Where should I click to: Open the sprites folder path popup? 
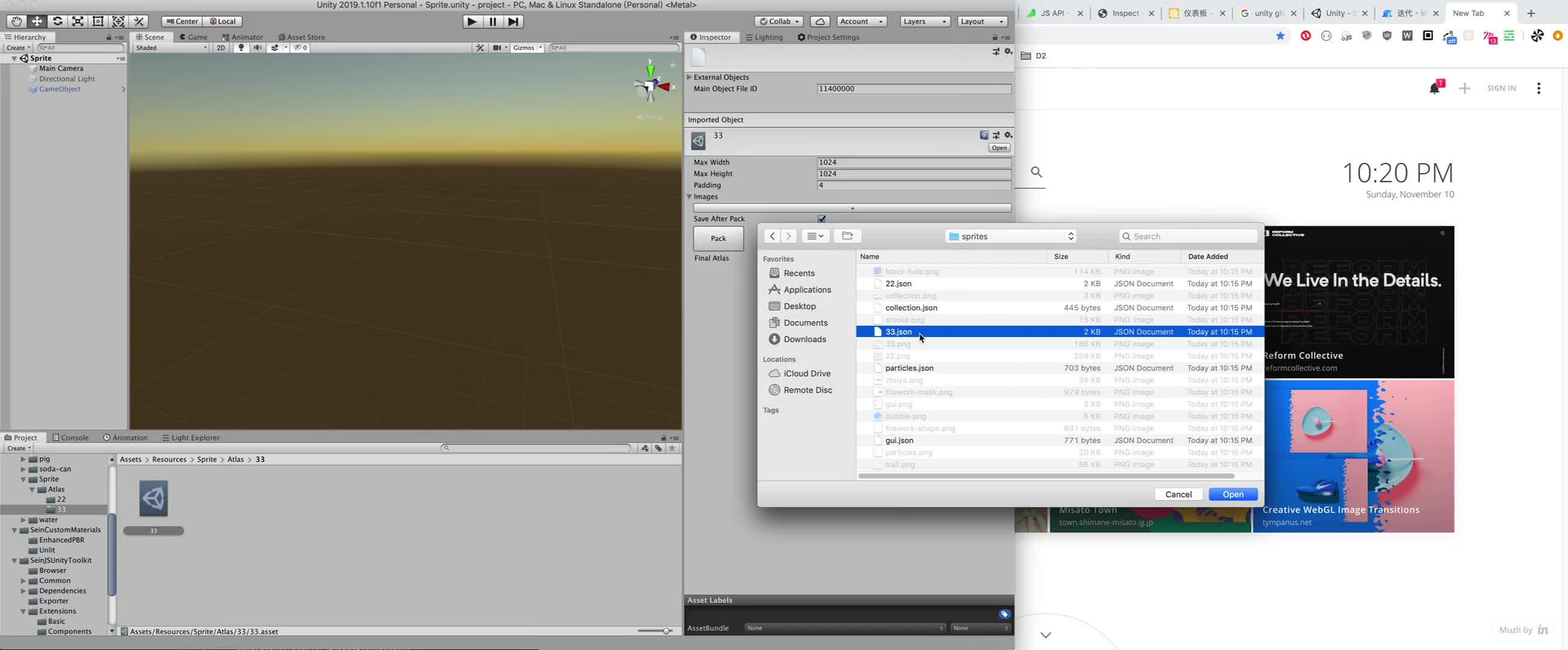click(1011, 236)
